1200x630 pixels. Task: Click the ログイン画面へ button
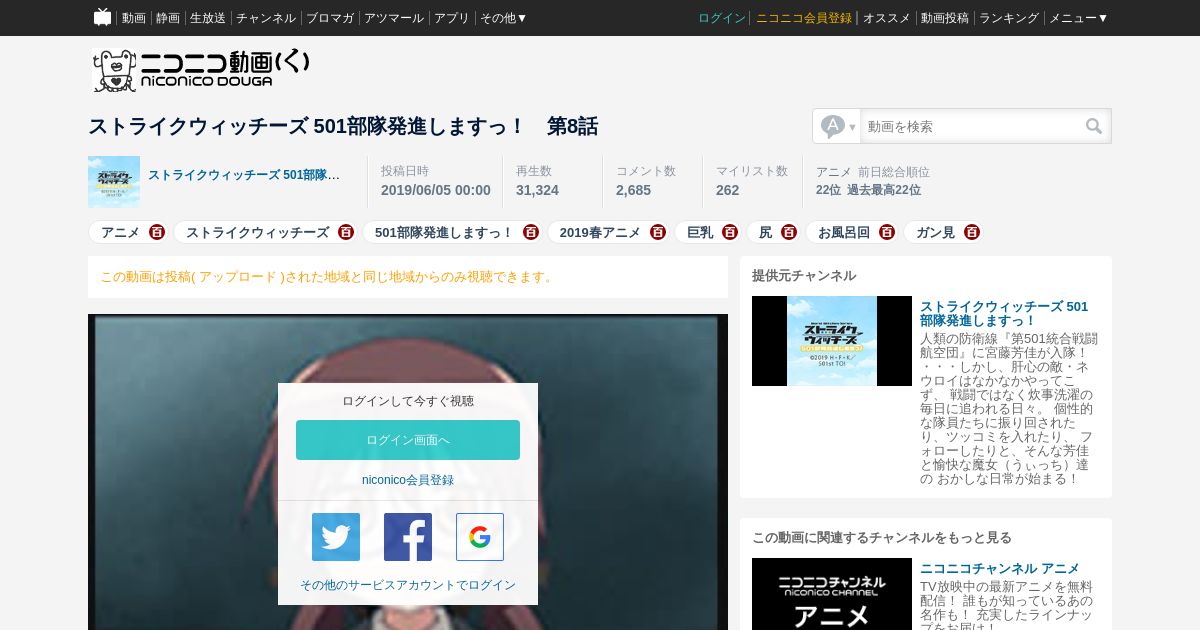point(408,440)
